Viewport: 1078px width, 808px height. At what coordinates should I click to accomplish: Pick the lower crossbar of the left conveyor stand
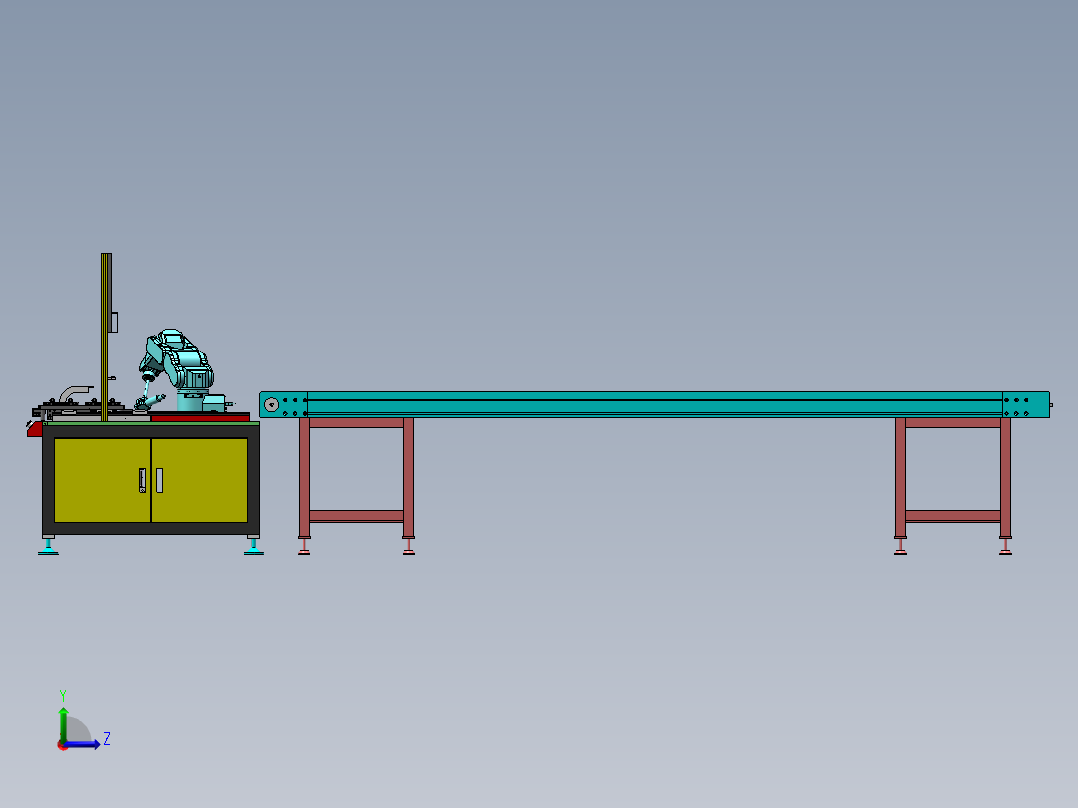click(x=356, y=516)
